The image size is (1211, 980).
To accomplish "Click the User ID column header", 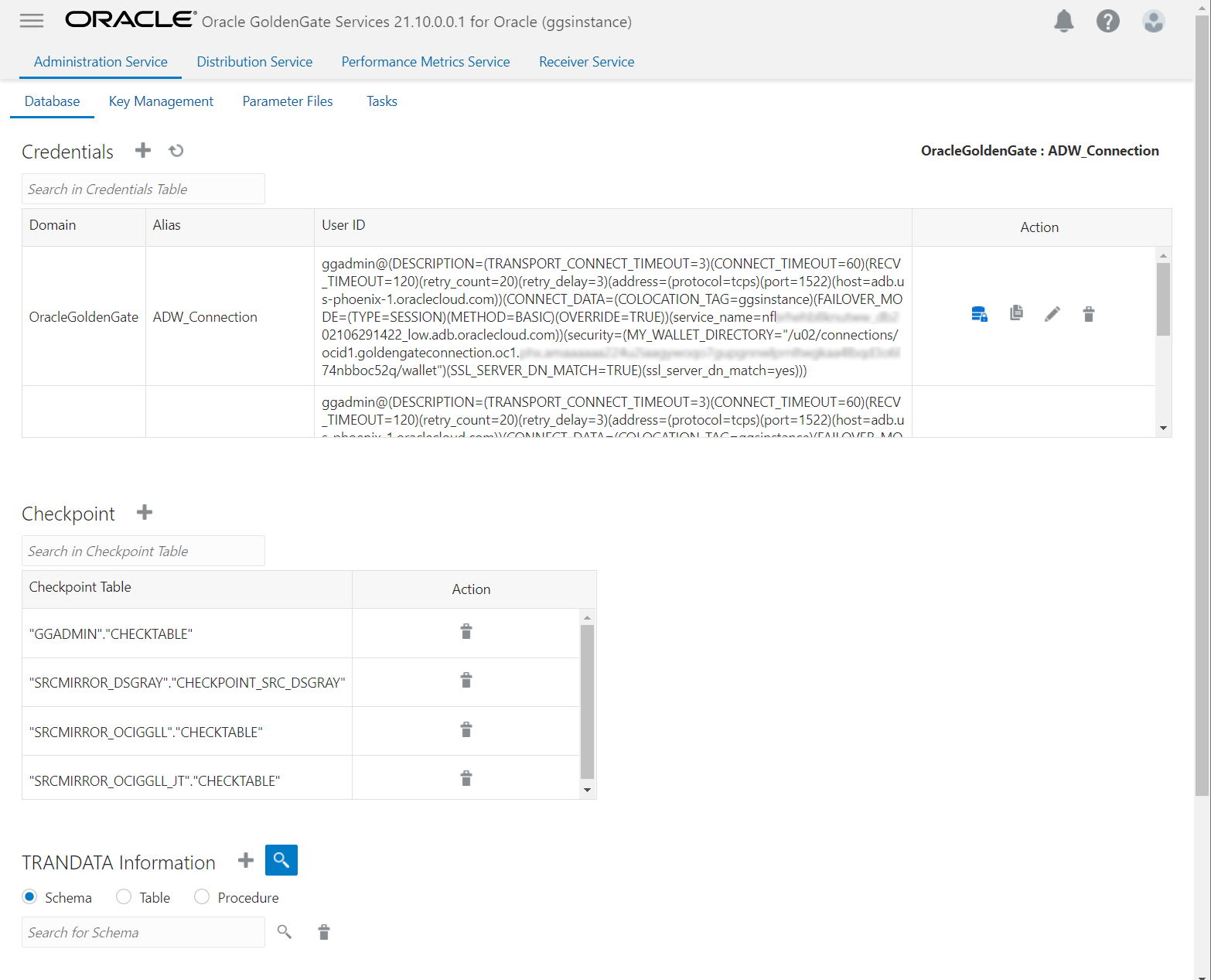I will [x=613, y=227].
